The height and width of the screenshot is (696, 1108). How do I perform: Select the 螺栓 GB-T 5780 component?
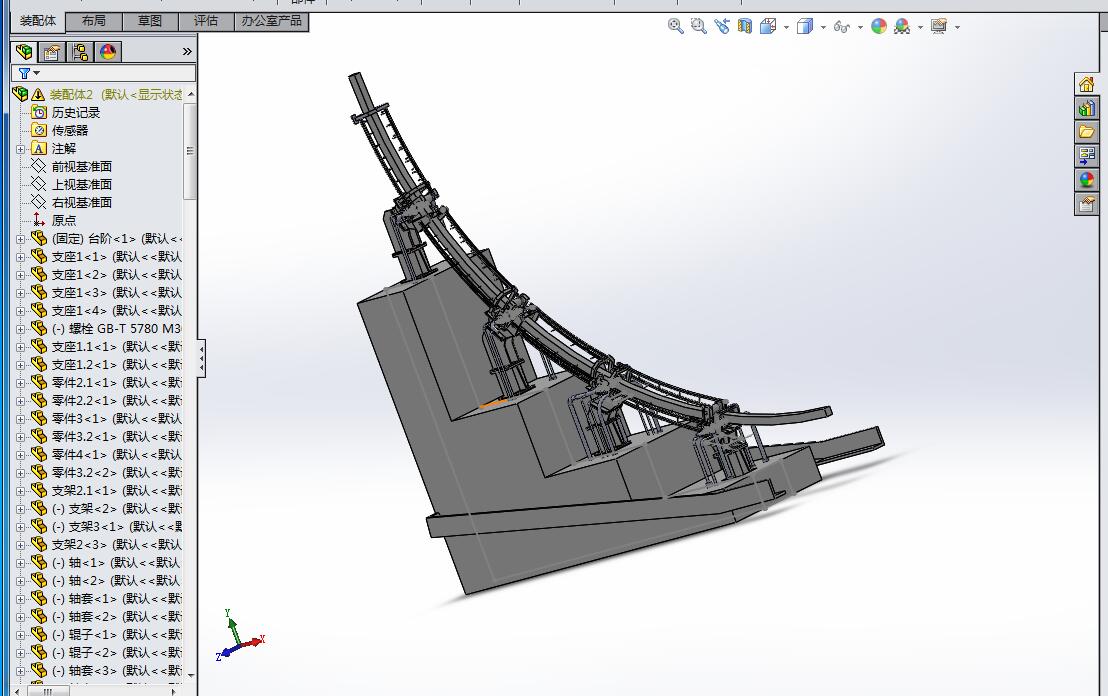coord(116,329)
